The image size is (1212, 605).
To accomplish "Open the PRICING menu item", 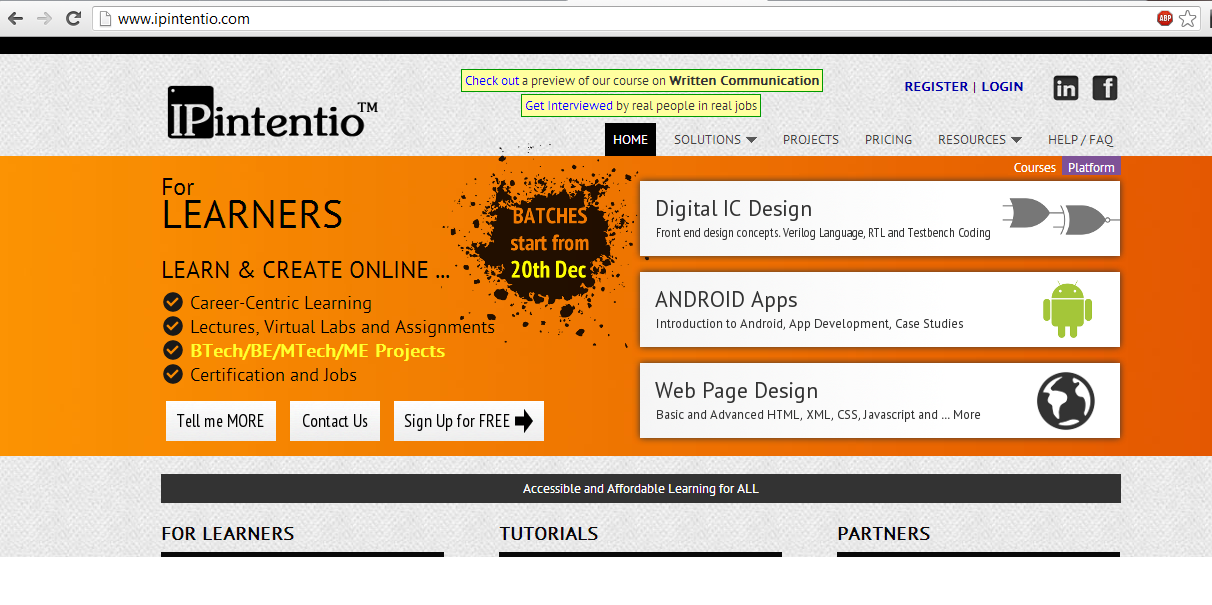I will click(888, 140).
